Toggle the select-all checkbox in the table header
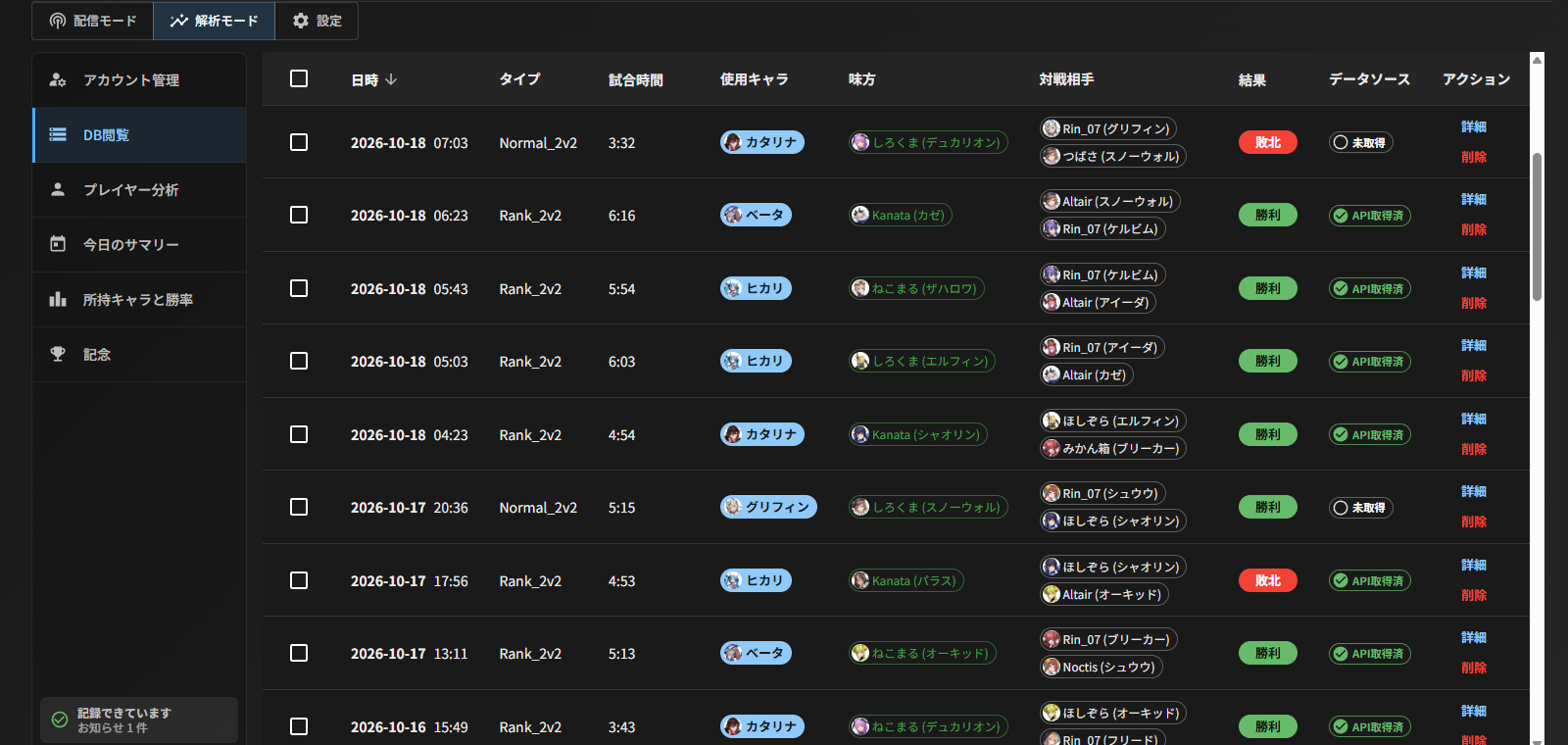This screenshot has width=1568, height=745. click(299, 78)
